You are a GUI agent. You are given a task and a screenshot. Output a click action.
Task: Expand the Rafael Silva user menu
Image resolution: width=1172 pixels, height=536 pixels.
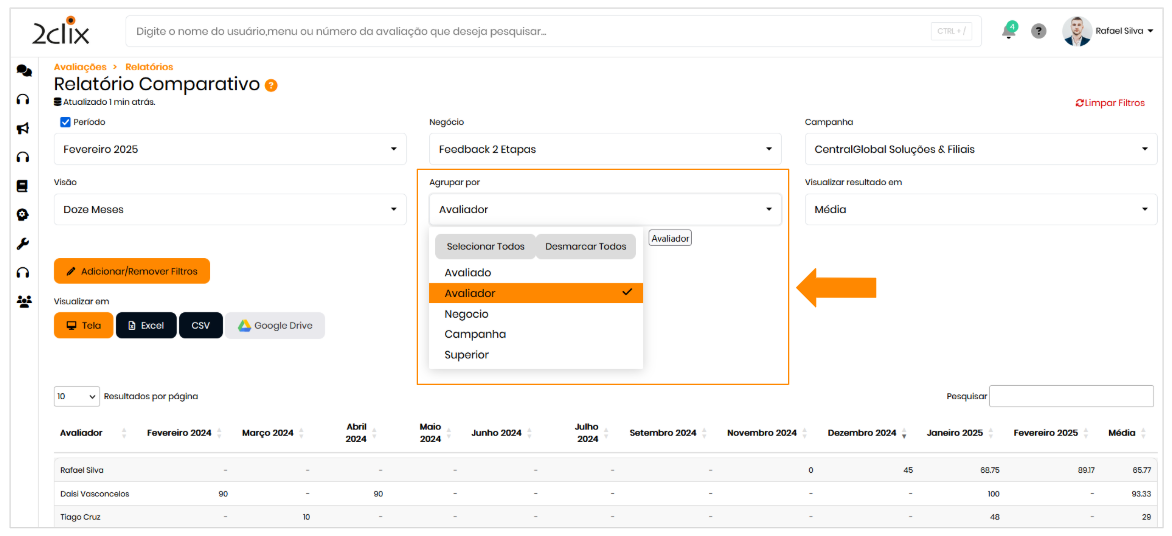click(x=1108, y=31)
